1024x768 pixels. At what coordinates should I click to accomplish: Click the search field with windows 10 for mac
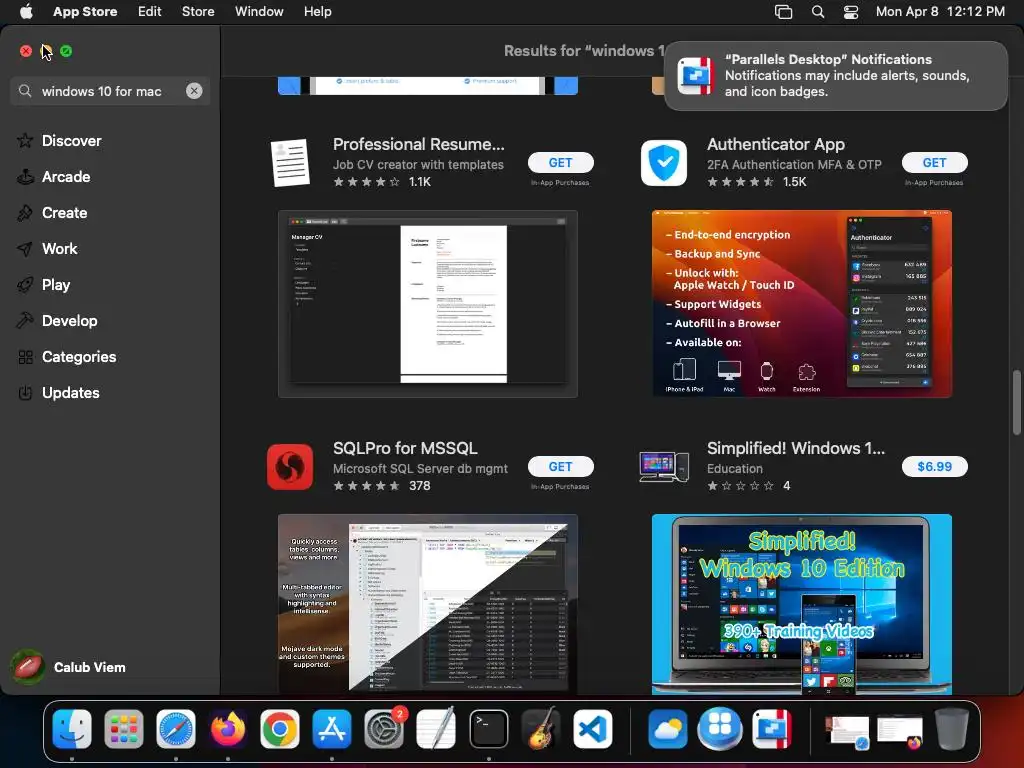tap(110, 91)
